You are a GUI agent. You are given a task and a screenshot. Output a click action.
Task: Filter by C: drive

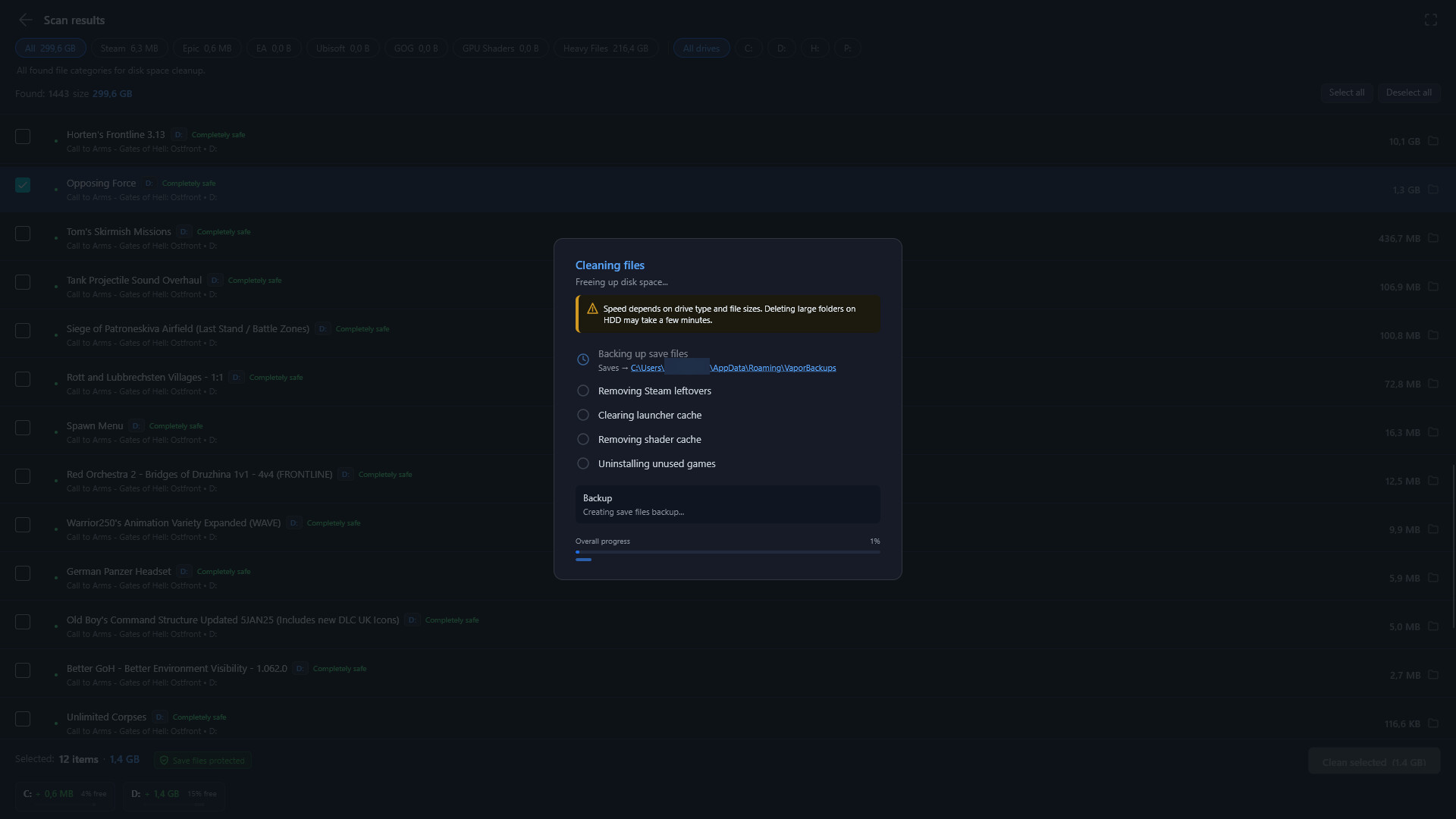pos(748,48)
